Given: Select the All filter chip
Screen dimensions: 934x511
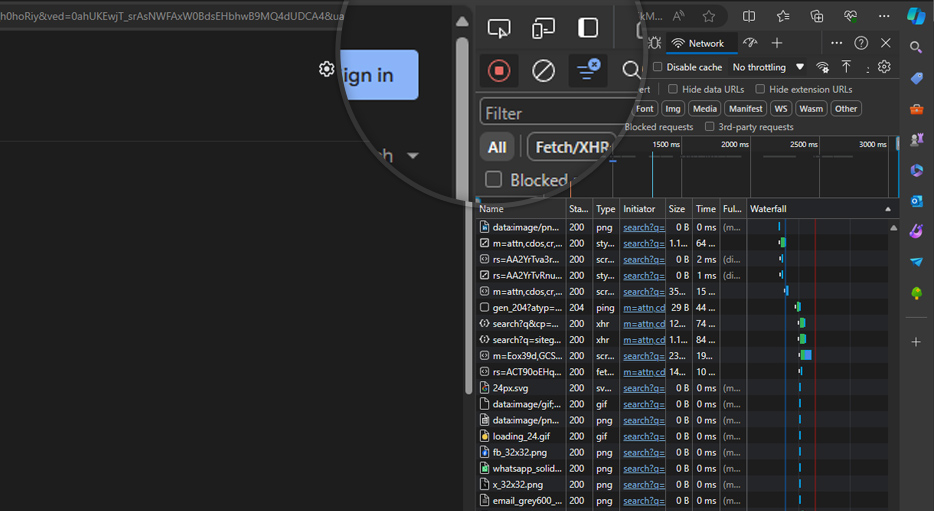Looking at the screenshot, I should (497, 147).
